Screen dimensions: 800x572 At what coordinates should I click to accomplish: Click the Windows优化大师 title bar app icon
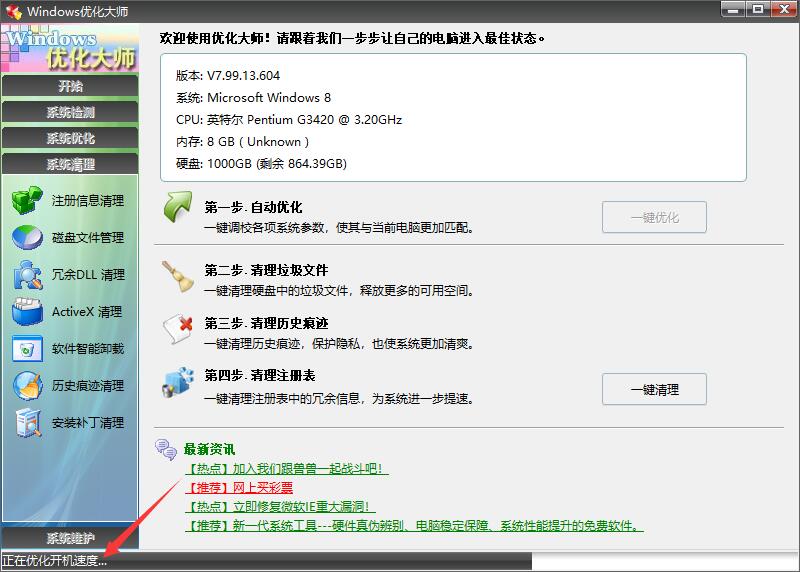(13, 11)
